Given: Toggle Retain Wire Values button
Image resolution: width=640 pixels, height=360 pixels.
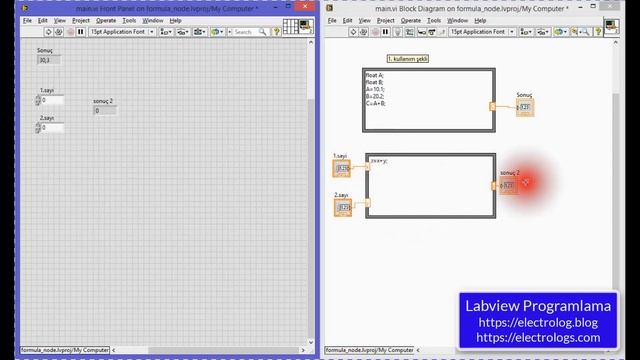Looking at the screenshot, I should [x=409, y=32].
